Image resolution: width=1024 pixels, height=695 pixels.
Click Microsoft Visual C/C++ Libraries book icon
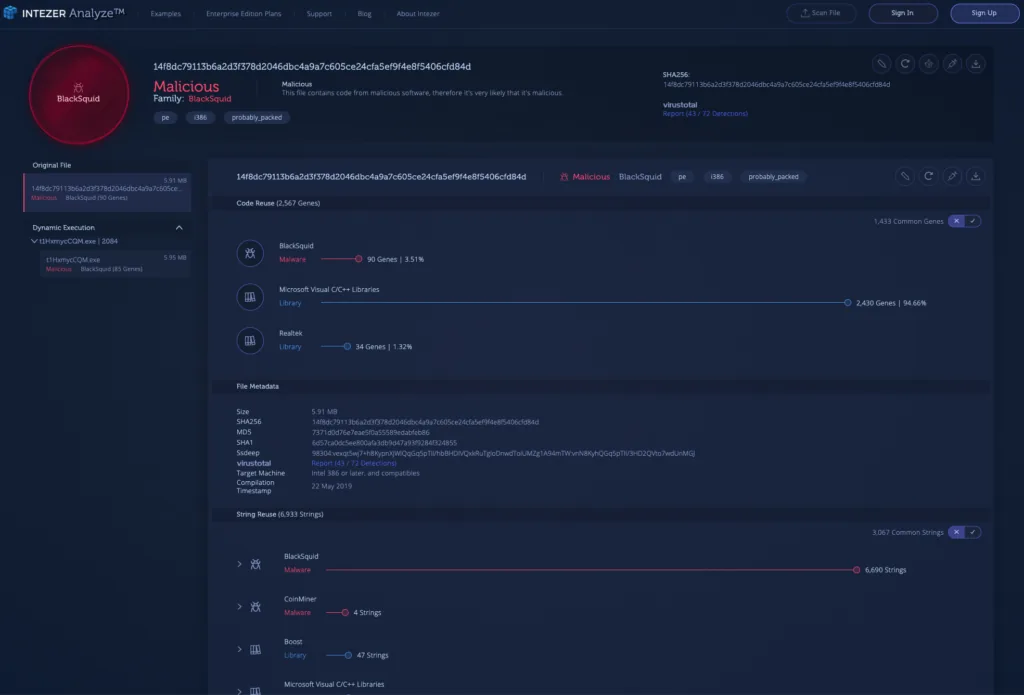[x=250, y=297]
